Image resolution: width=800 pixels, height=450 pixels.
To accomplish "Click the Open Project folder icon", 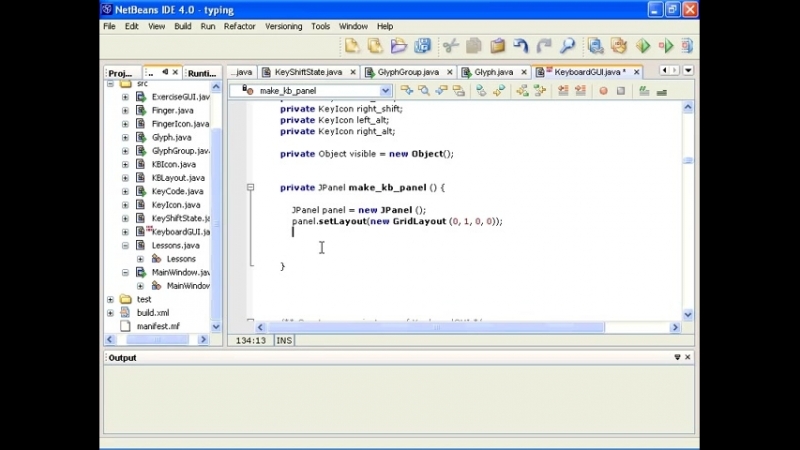I will click(x=399, y=46).
